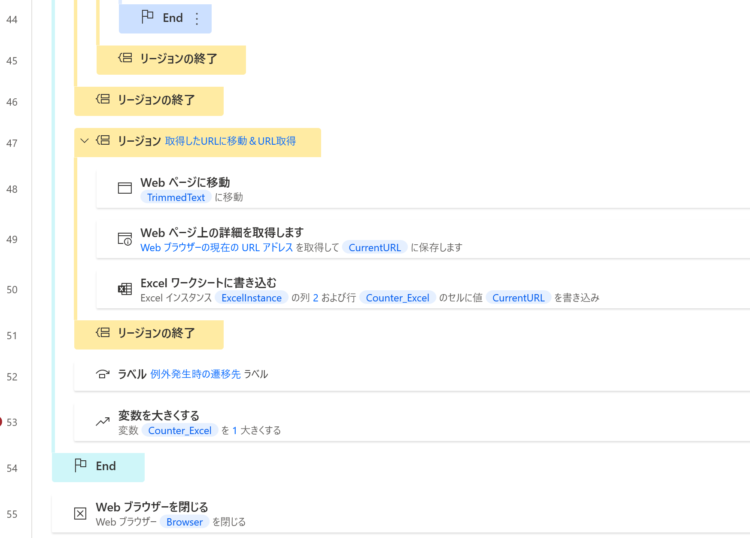Viewport: 750px width, 538px height.
Task: Click the Excel icon for Excel ワークシートに書き込む
Action: coord(125,289)
